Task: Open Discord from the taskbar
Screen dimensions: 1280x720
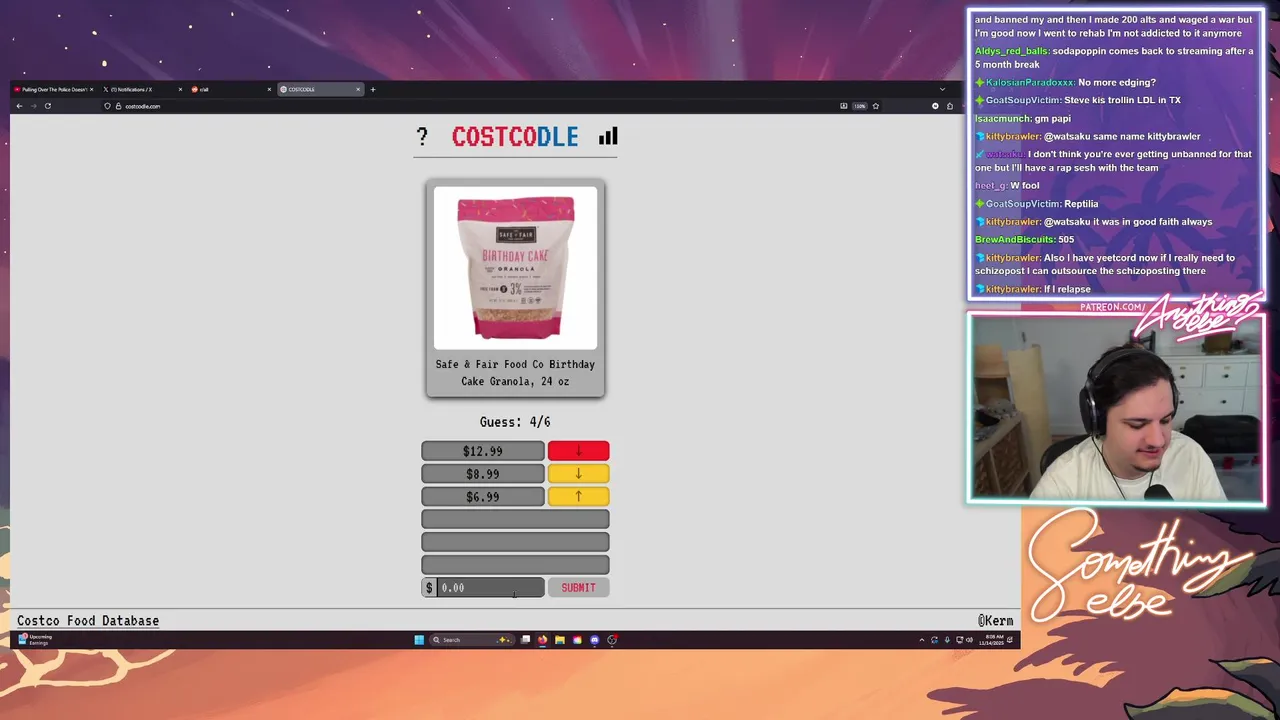Action: pyautogui.click(x=595, y=640)
